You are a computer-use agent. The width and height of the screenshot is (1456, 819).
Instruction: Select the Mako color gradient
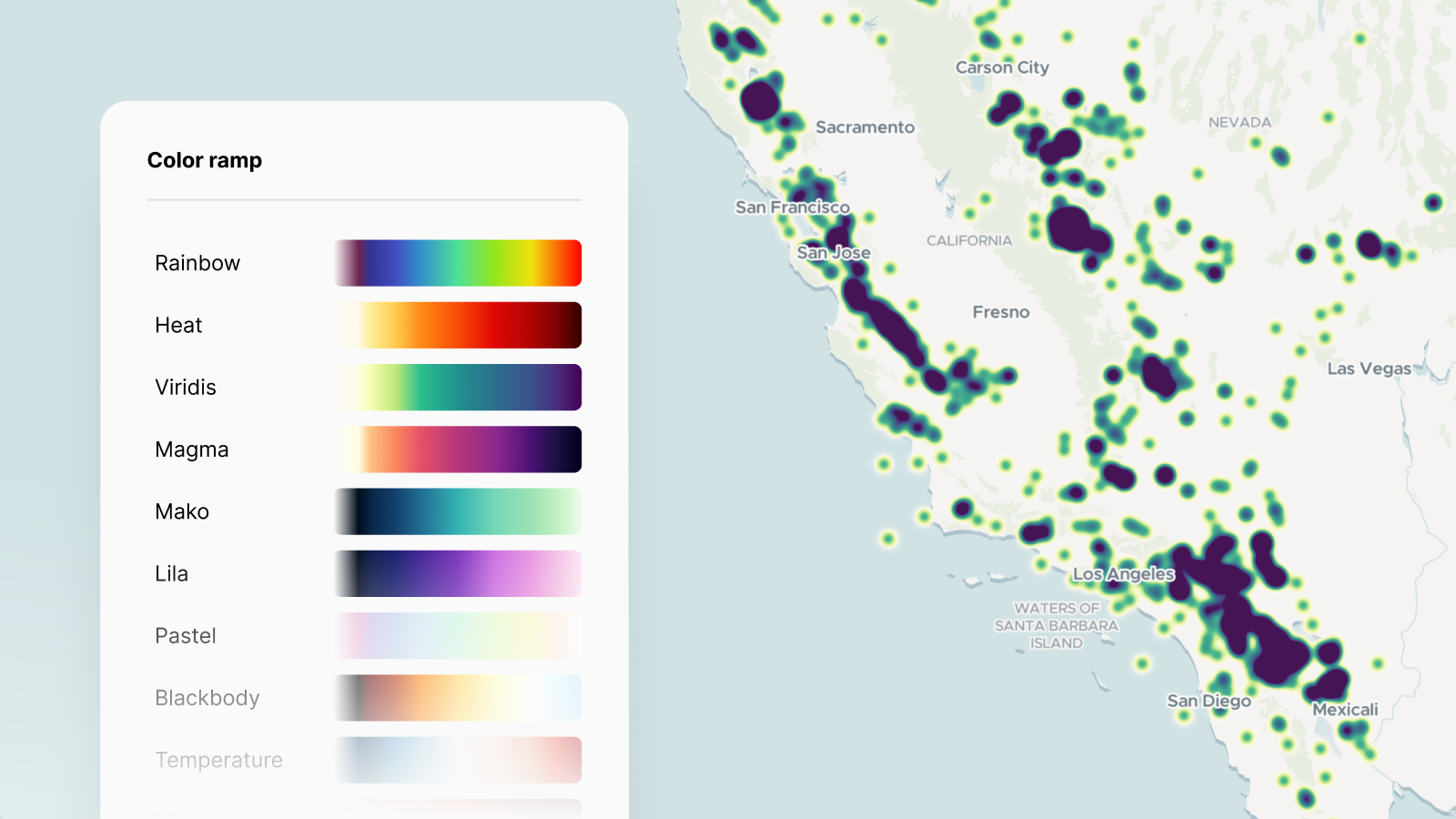pyautogui.click(x=458, y=511)
